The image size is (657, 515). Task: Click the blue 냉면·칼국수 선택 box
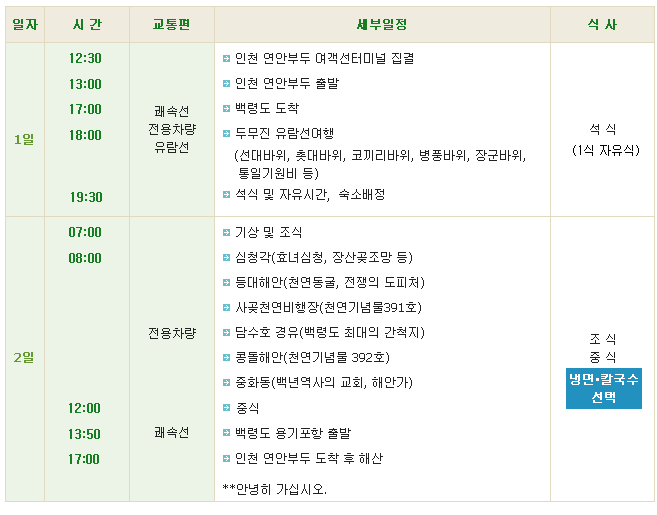coord(603,388)
